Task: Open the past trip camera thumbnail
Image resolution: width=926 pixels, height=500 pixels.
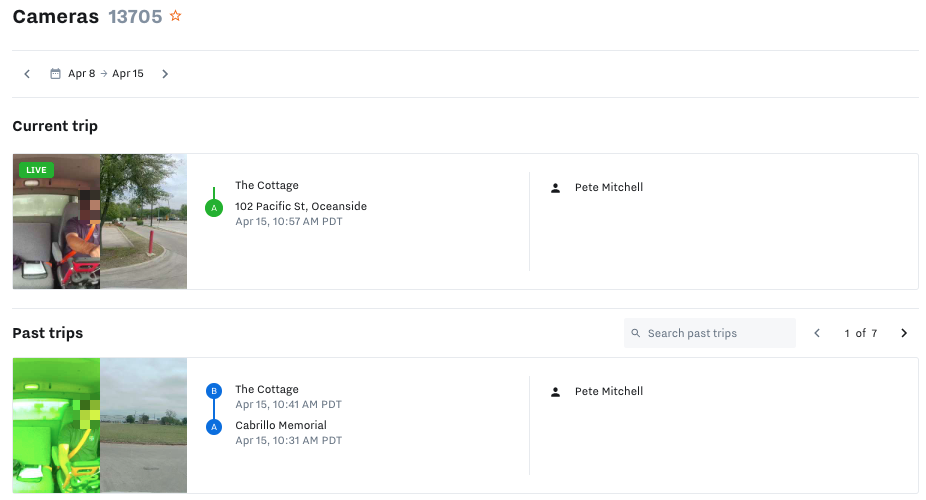Action: [x=100, y=426]
